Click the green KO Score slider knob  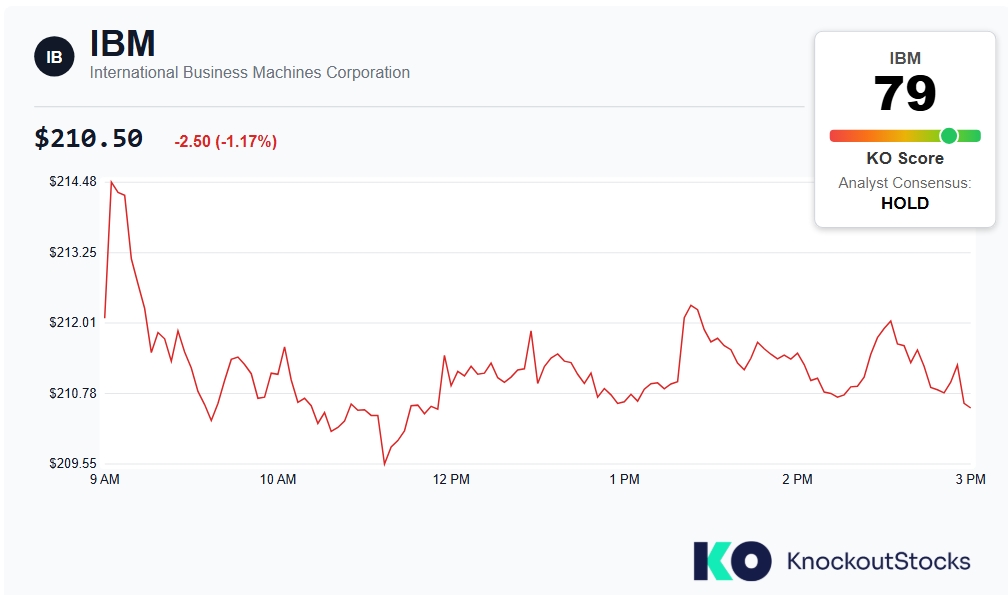point(949,136)
